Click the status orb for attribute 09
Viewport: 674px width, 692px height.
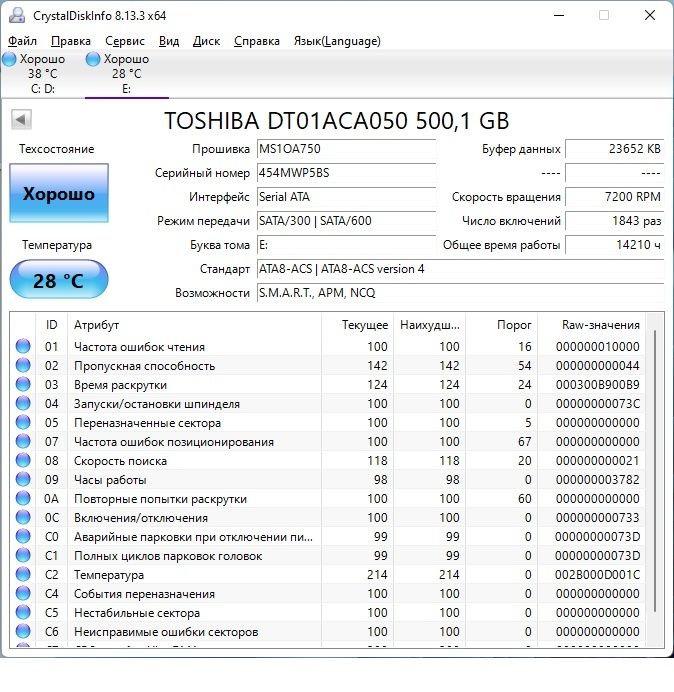(23, 479)
